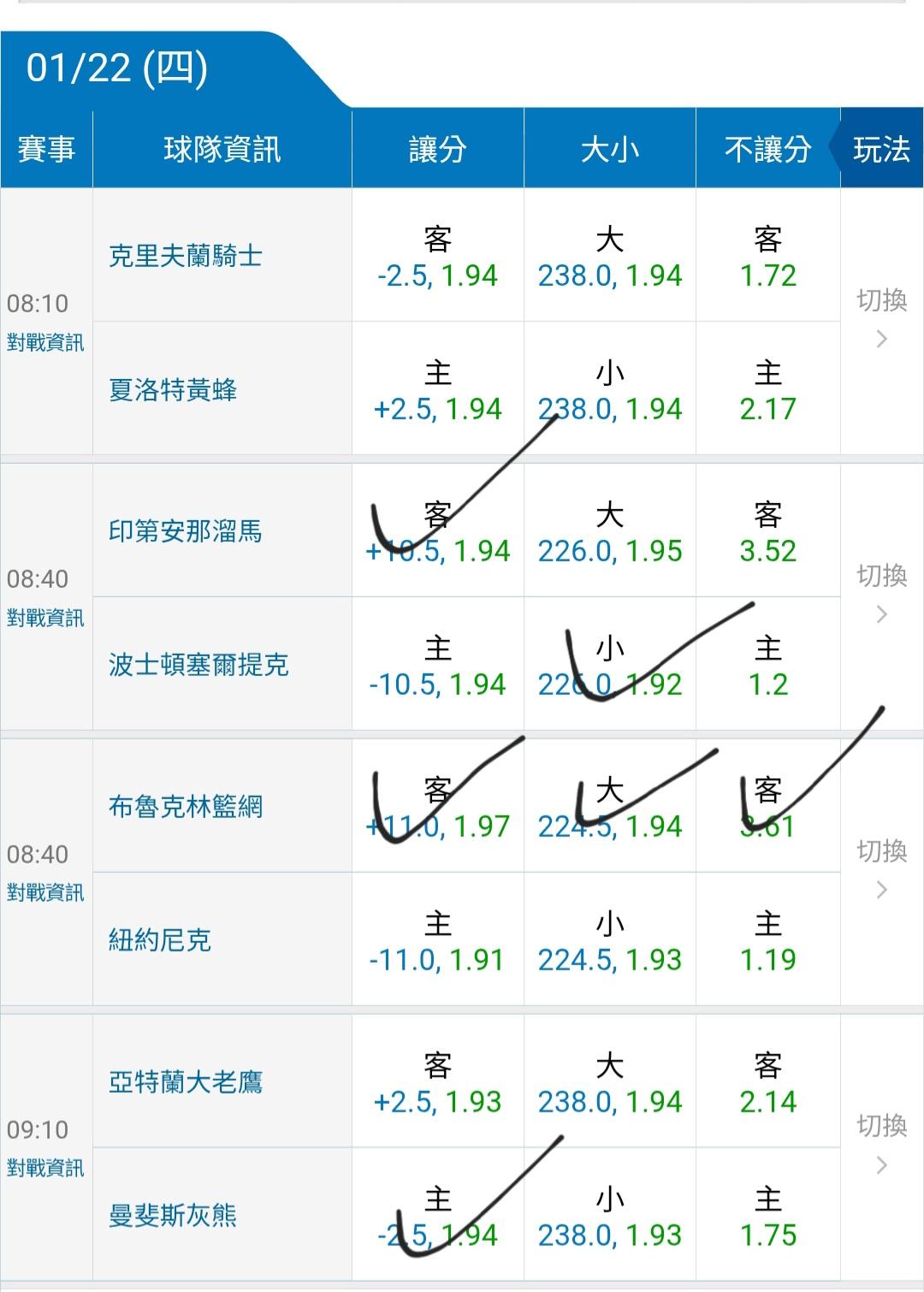This screenshot has height=1292, width=924.
Task: Select the 01/22 (四) date tab
Action: (x=117, y=68)
